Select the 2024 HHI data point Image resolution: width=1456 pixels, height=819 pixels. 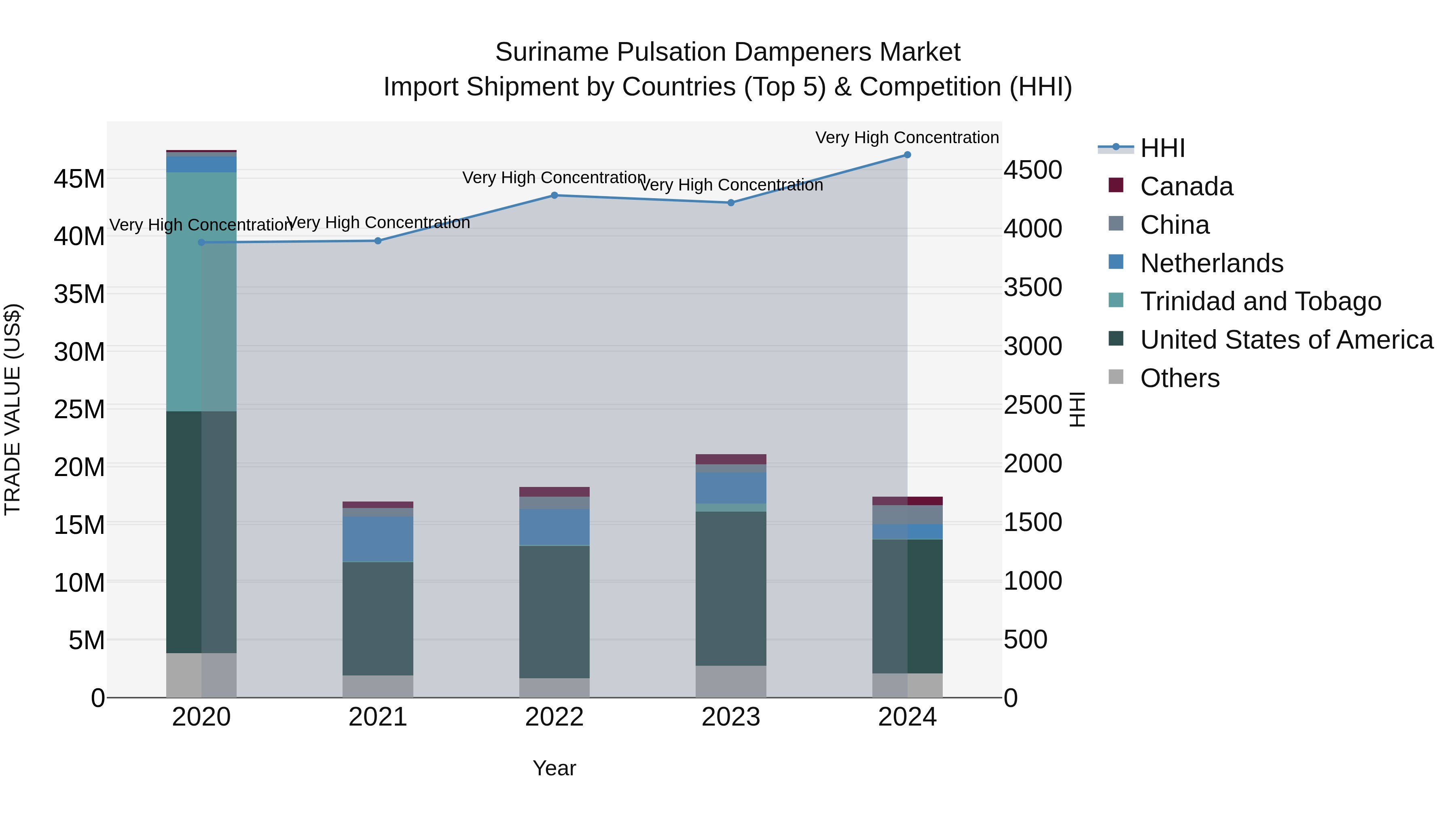pos(907,155)
